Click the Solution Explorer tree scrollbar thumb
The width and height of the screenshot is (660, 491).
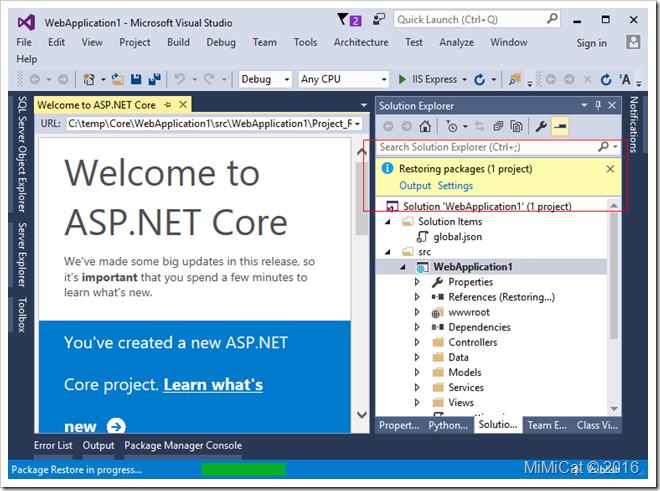click(614, 276)
